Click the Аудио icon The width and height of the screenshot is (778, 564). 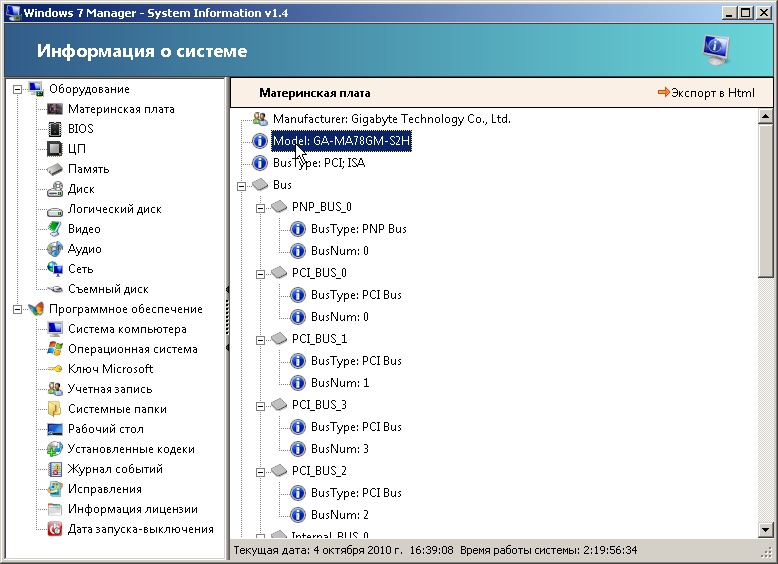[55, 249]
